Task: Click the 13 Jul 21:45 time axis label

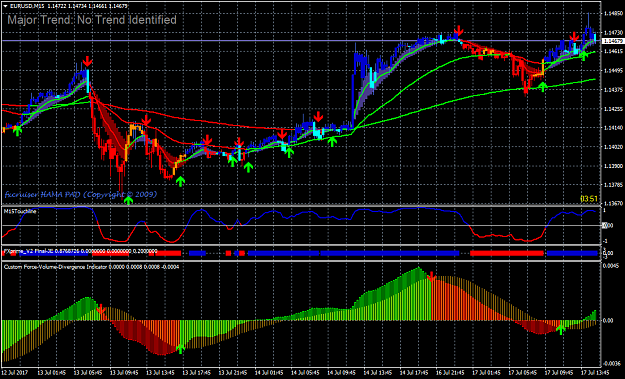Action: 232,373
